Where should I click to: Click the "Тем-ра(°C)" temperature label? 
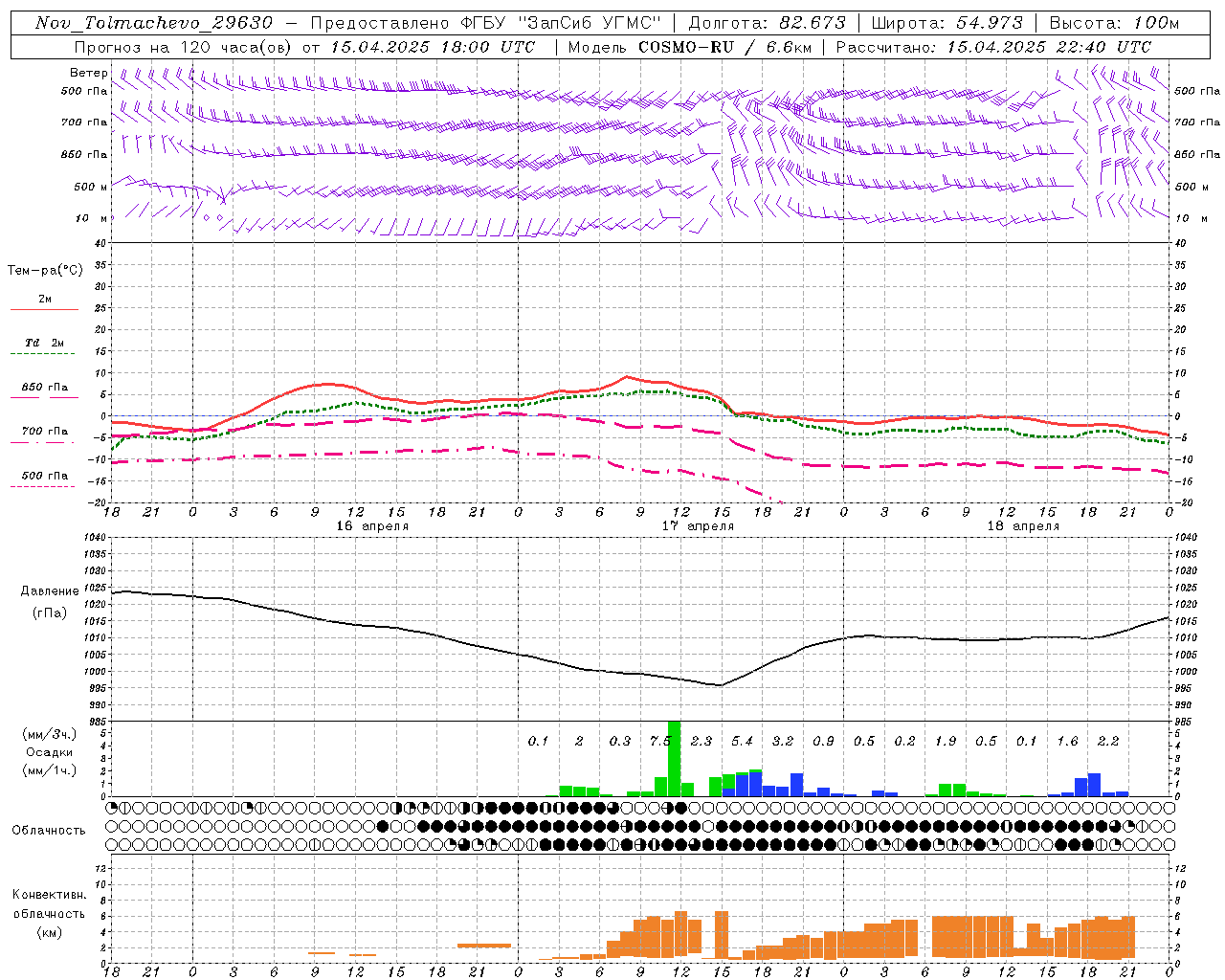coord(45,271)
